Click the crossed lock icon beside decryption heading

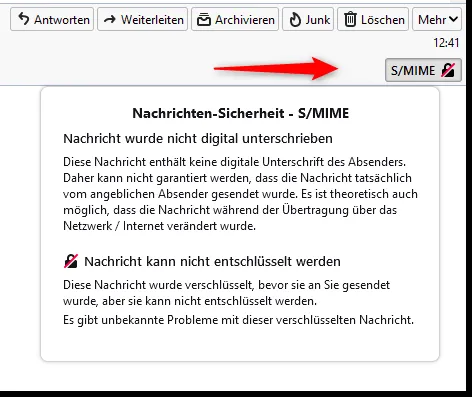71,261
